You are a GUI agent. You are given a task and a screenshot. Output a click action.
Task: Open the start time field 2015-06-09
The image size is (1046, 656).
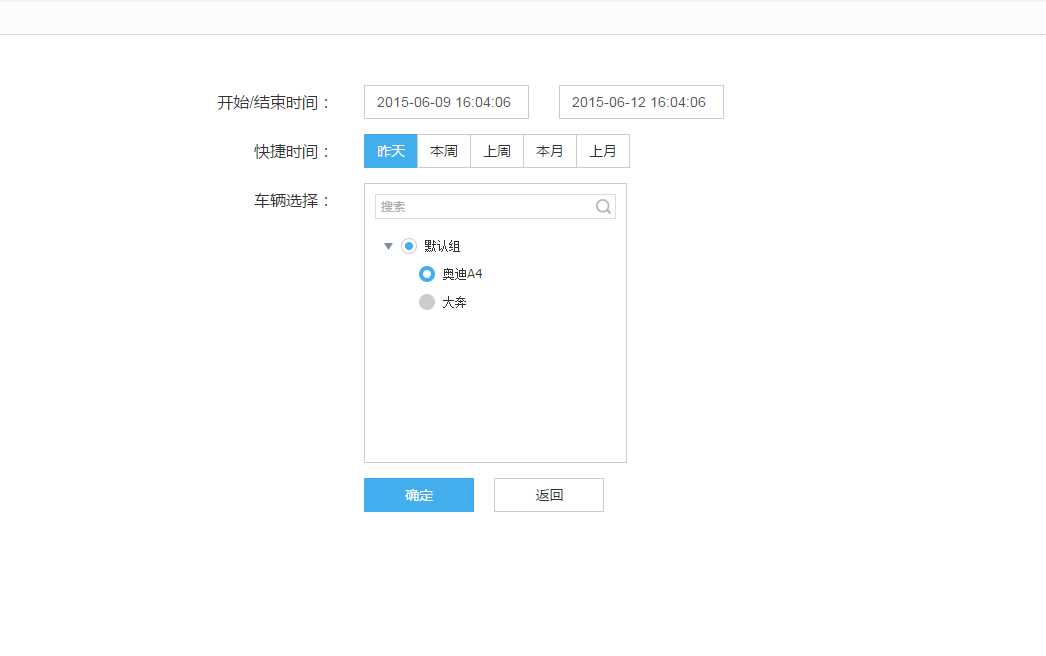[x=446, y=101]
